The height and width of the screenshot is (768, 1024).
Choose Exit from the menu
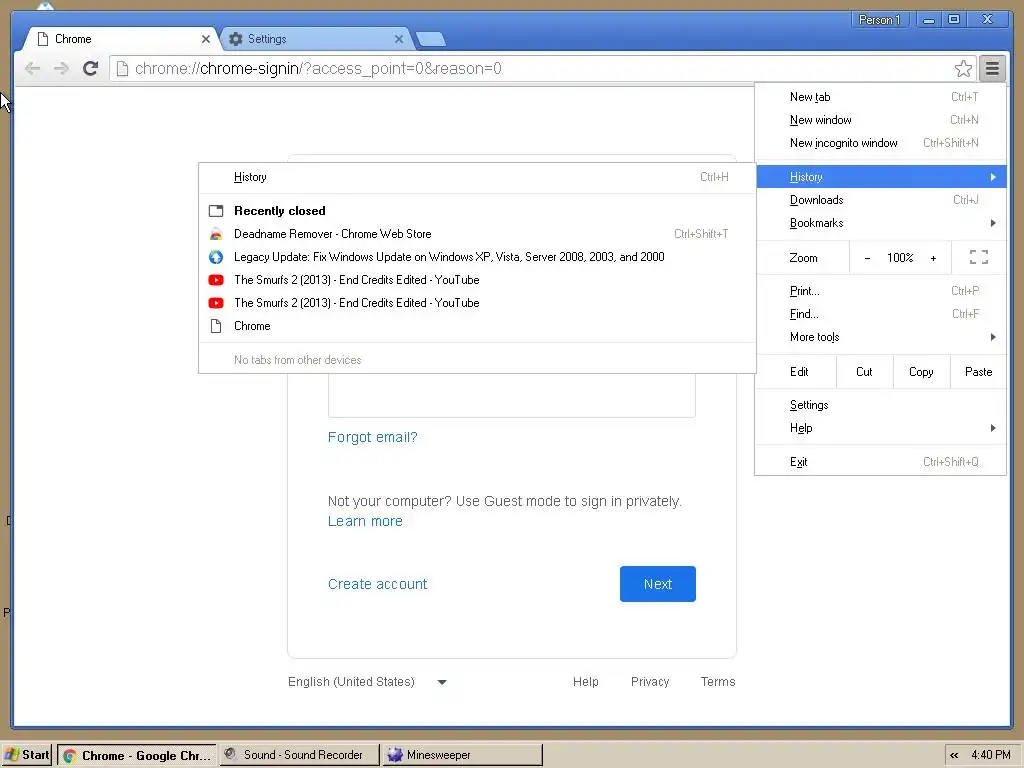880,462
